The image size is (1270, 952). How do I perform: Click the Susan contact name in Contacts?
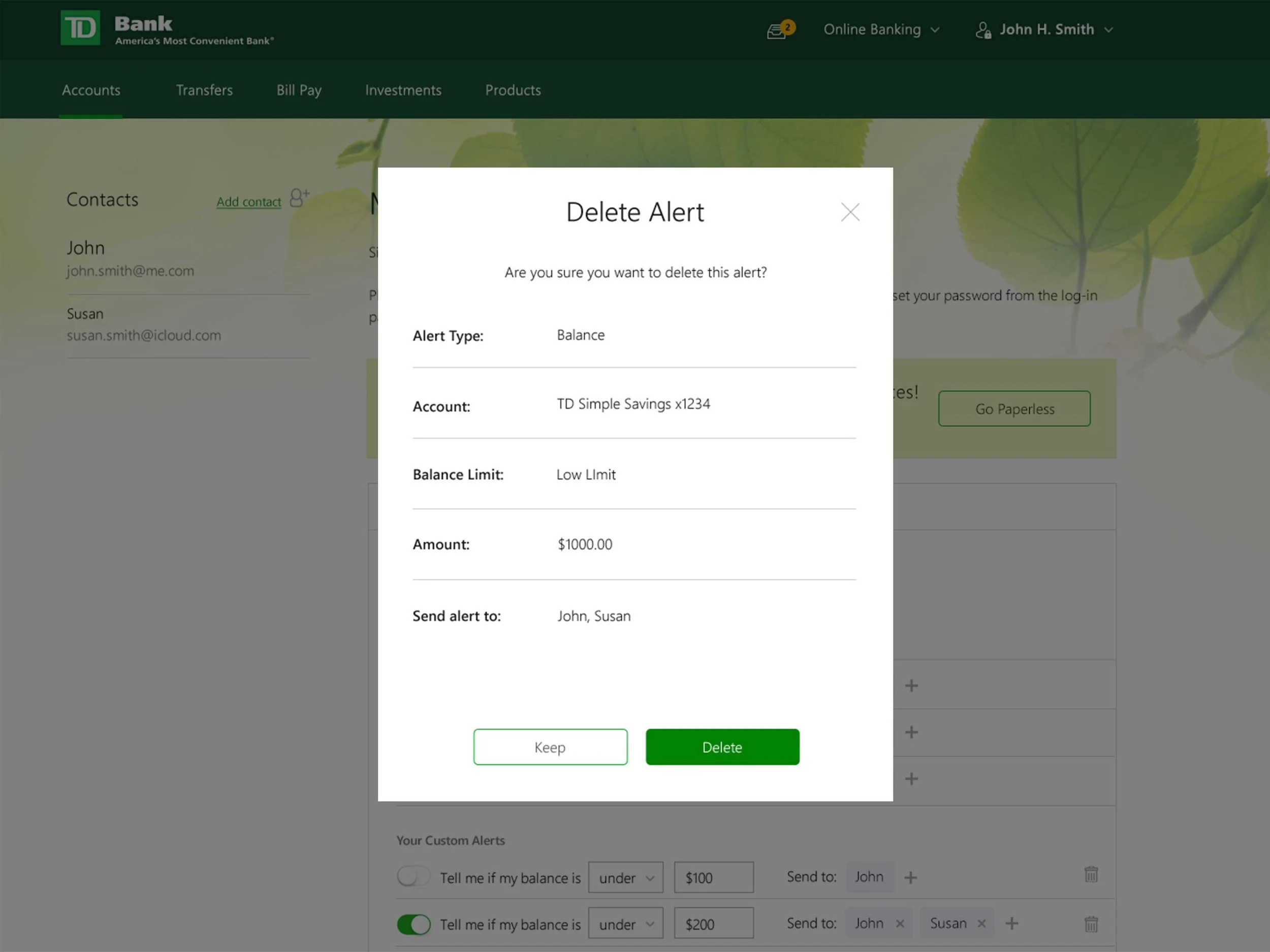85,314
